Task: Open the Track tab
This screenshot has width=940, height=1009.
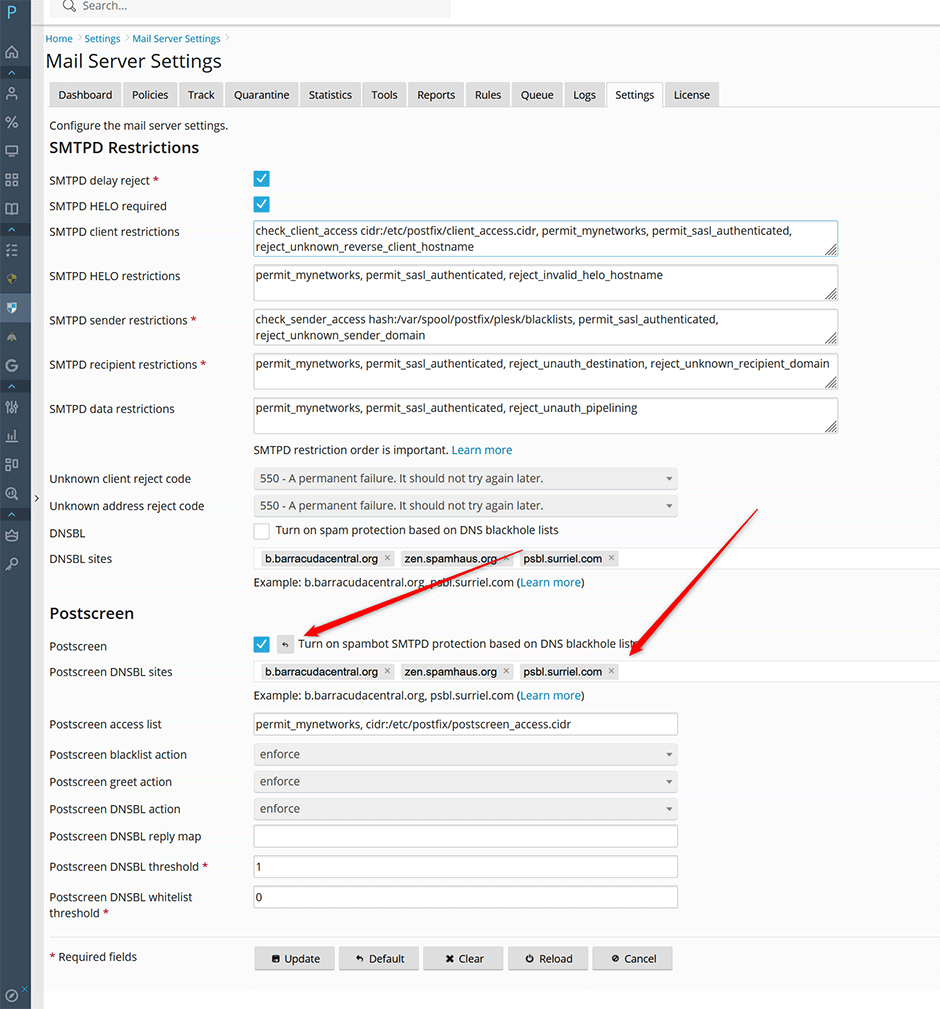Action: click(x=201, y=95)
